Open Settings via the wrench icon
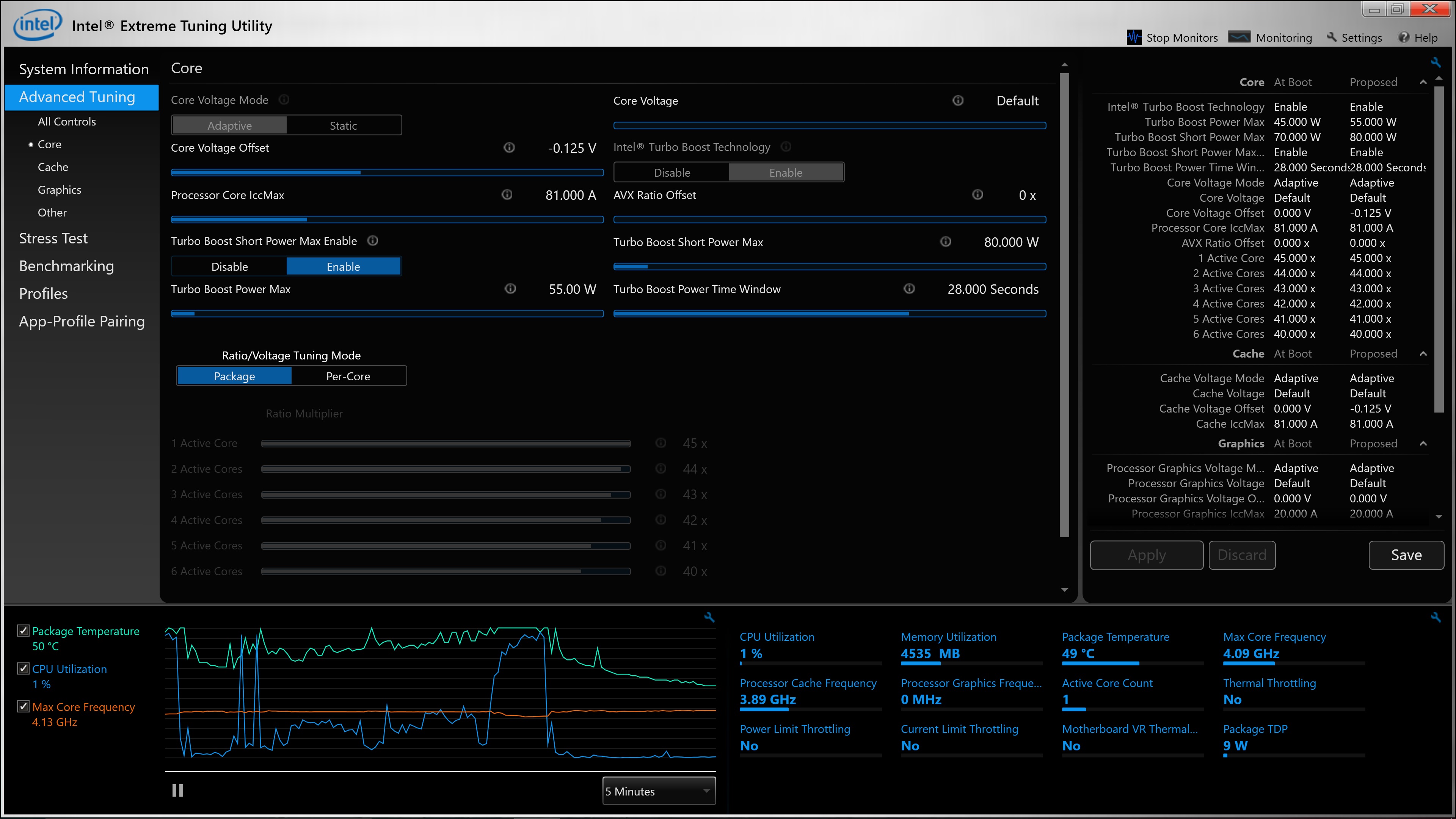The width and height of the screenshot is (1456, 819). click(x=1332, y=37)
